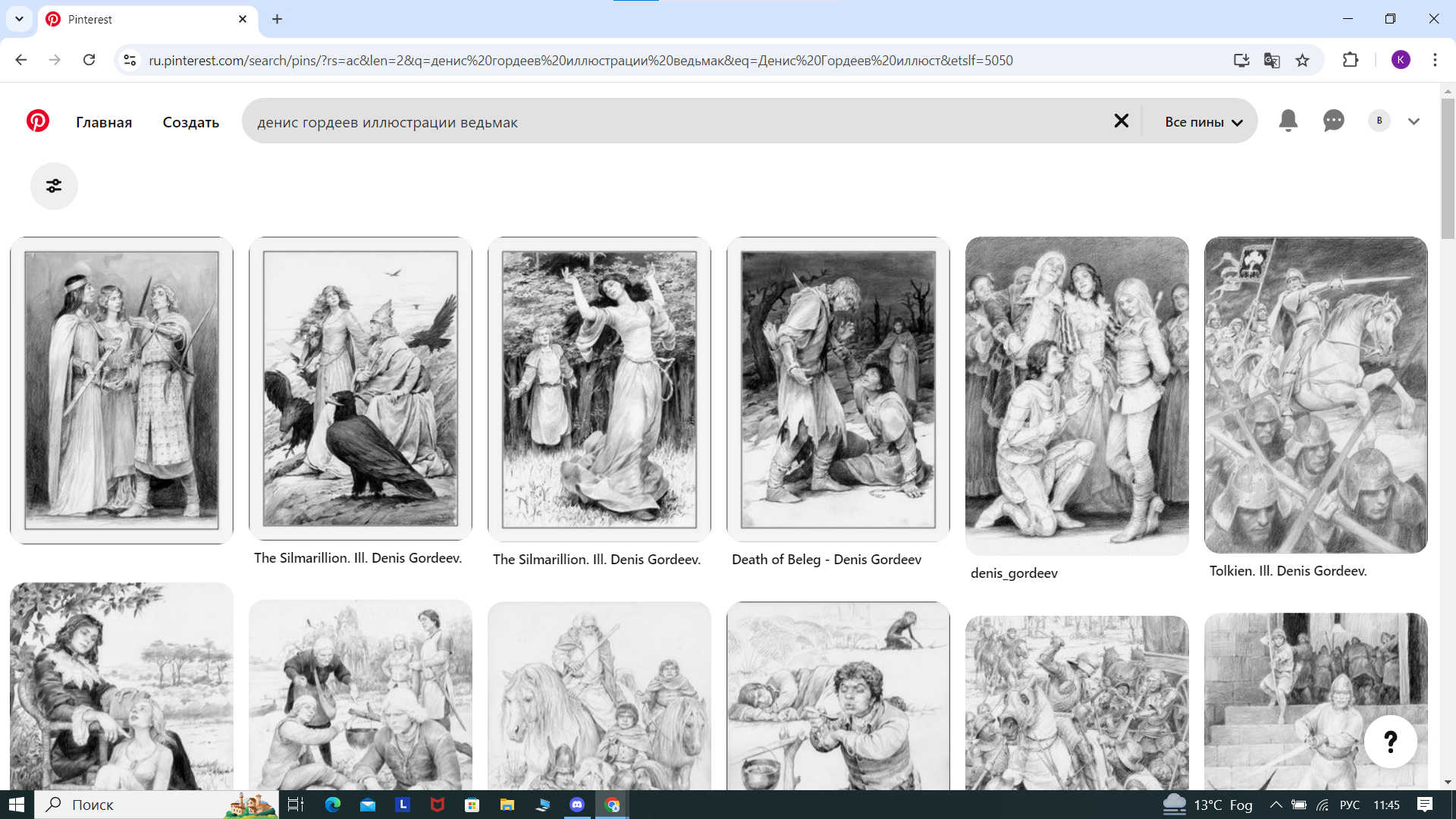Open pin of wizard on horse

click(x=599, y=695)
